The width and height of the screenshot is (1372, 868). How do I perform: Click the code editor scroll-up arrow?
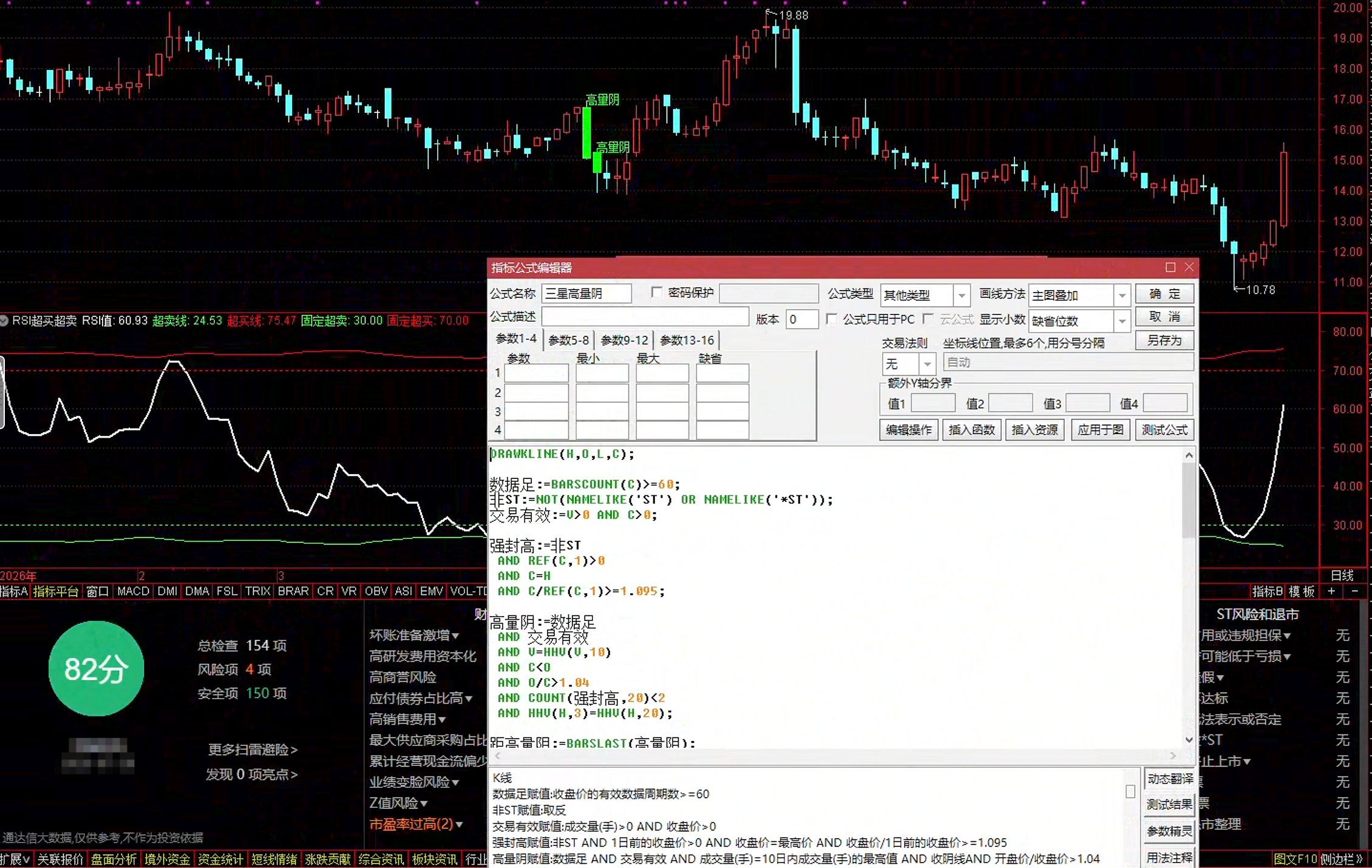click(x=1189, y=455)
